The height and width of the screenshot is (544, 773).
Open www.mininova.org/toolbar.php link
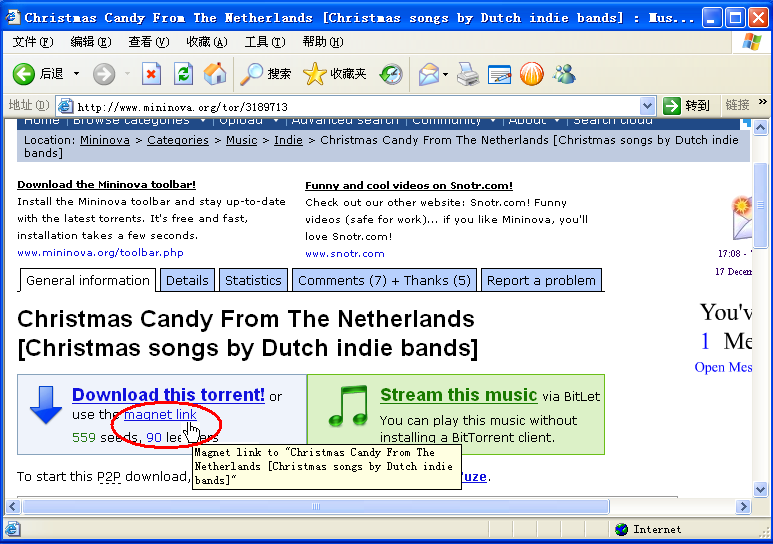click(x=101, y=253)
